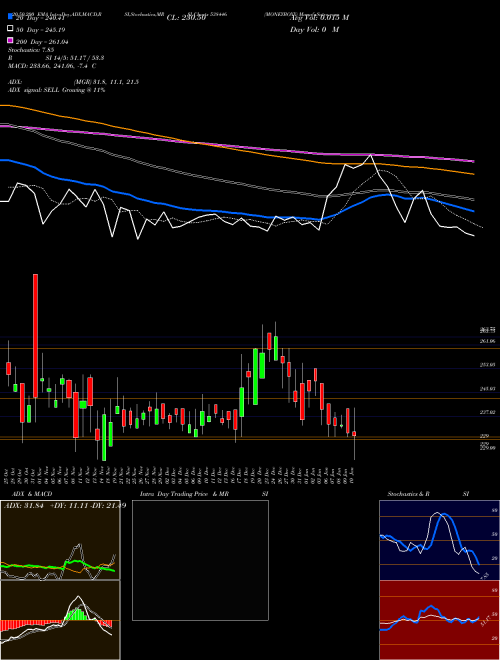Select the '50 Day = 245.19' label
This screenshot has height=660, width=500.
click(41, 30)
